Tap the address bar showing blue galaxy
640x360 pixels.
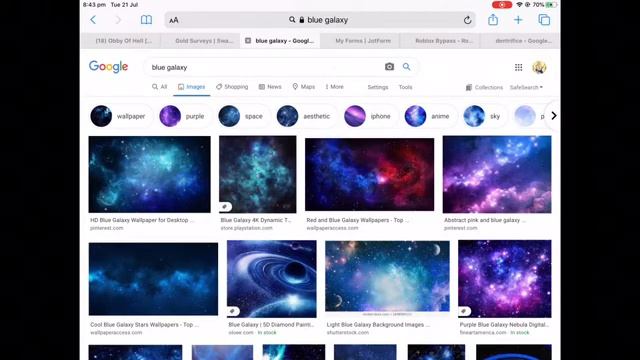pos(320,20)
